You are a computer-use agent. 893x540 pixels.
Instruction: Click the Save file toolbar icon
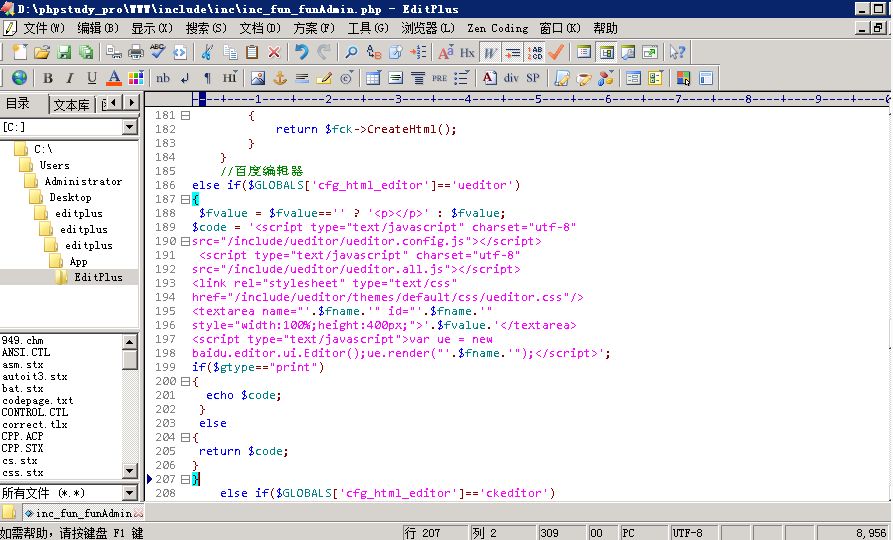[64, 52]
